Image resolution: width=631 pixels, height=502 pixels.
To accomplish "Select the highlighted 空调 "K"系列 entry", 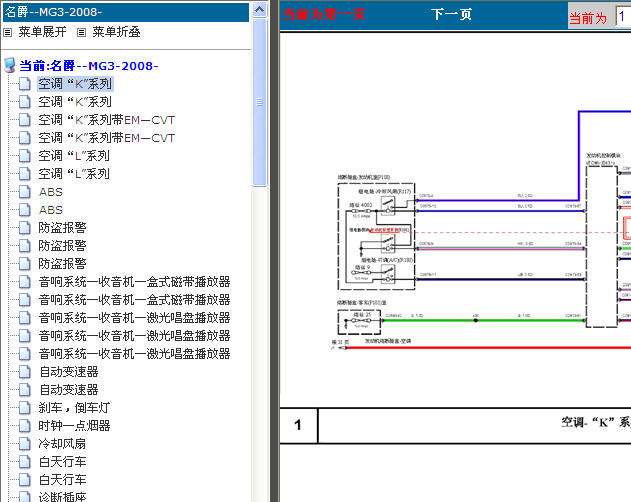I will [75, 84].
